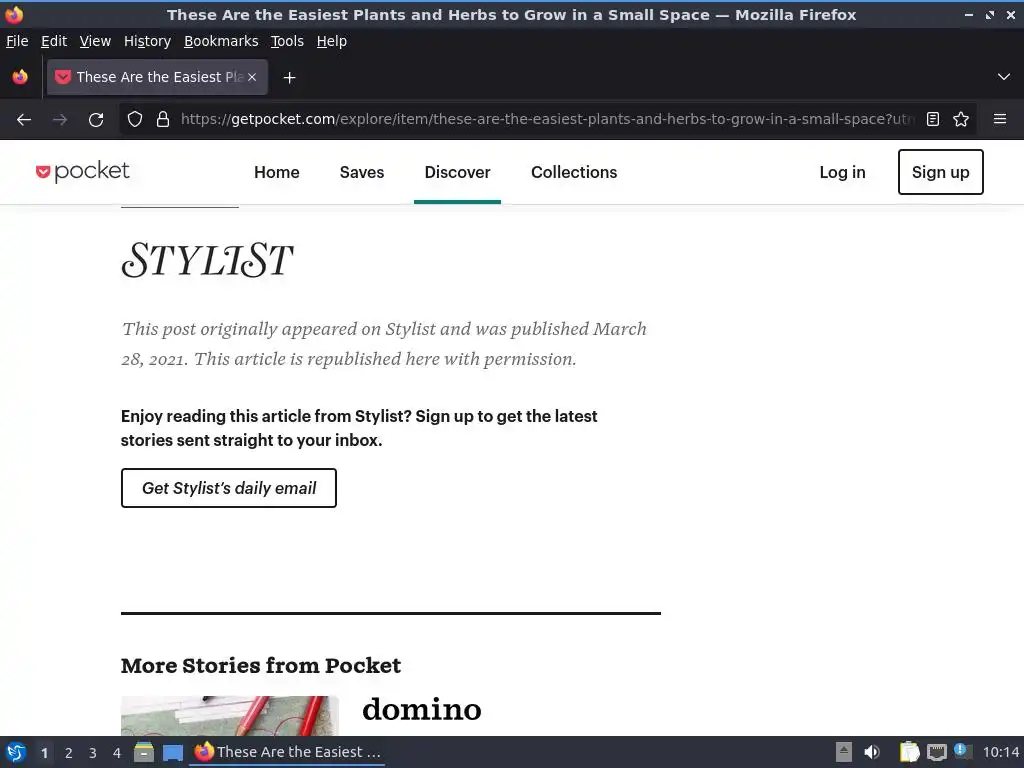Click 'More Stories from Pocket' heading
The image size is (1024, 768).
[261, 665]
